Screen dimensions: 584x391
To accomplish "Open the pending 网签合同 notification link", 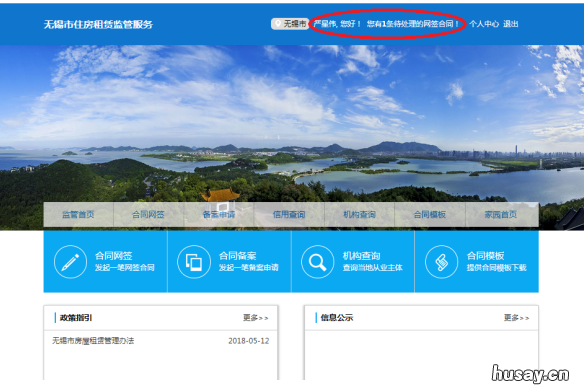I will [412, 24].
